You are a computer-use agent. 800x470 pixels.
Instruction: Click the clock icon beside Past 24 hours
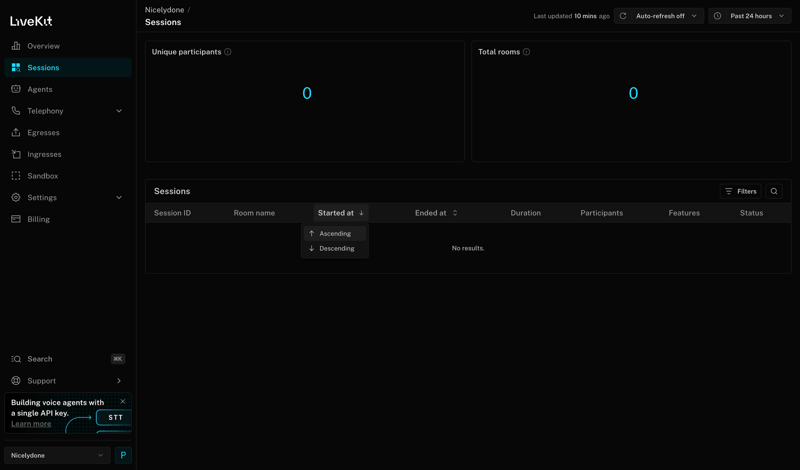pyautogui.click(x=717, y=16)
